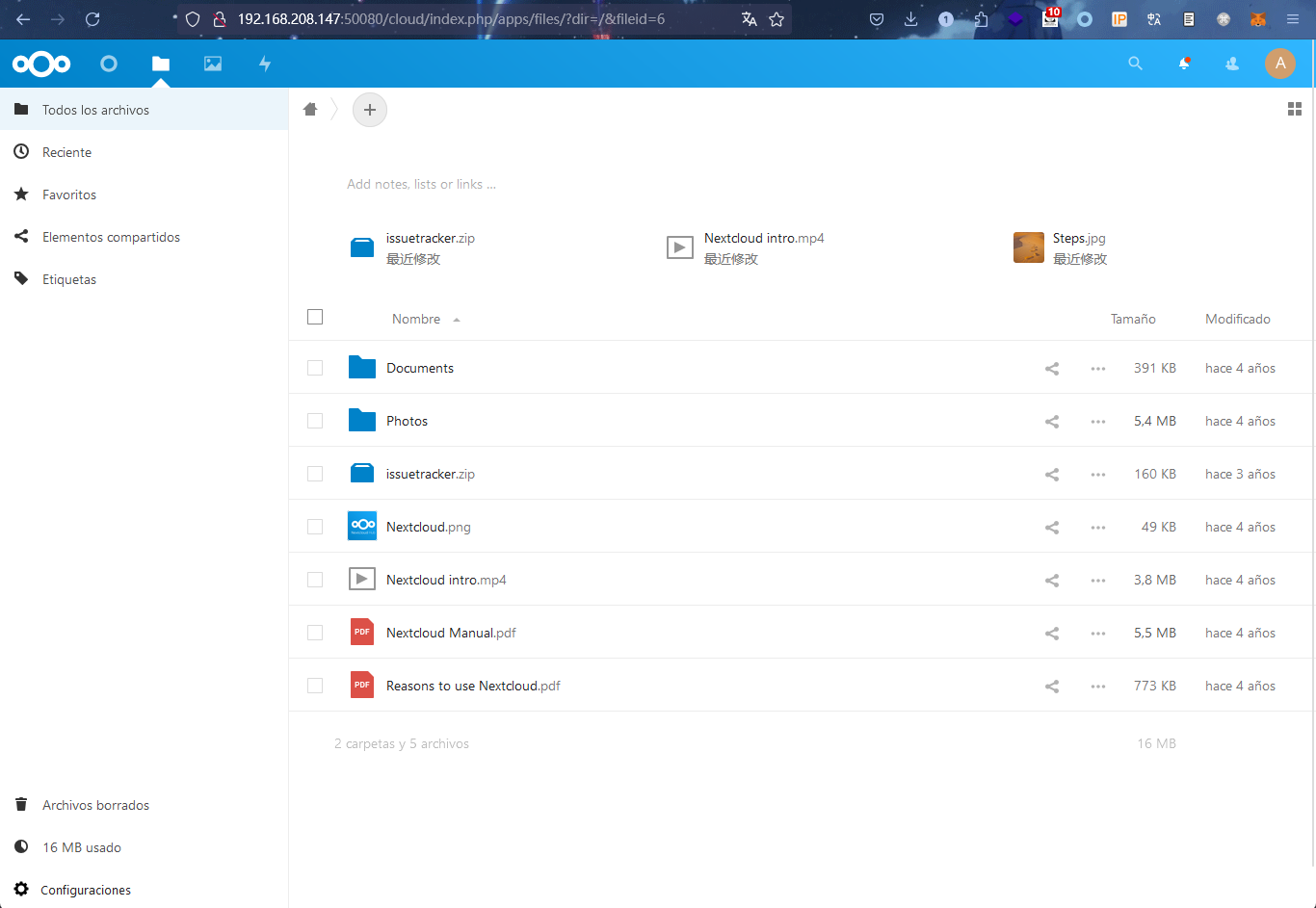The height and width of the screenshot is (908, 1316).
Task: Select the Nextcloud intro.mp4 checkbox
Action: [315, 580]
